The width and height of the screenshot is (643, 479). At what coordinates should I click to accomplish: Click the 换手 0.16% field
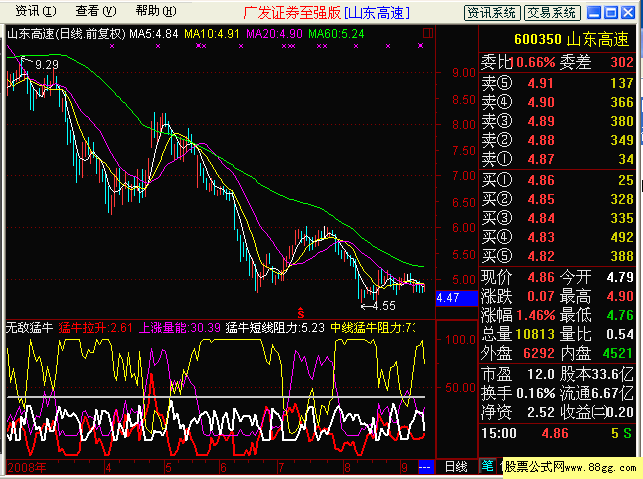click(518, 393)
